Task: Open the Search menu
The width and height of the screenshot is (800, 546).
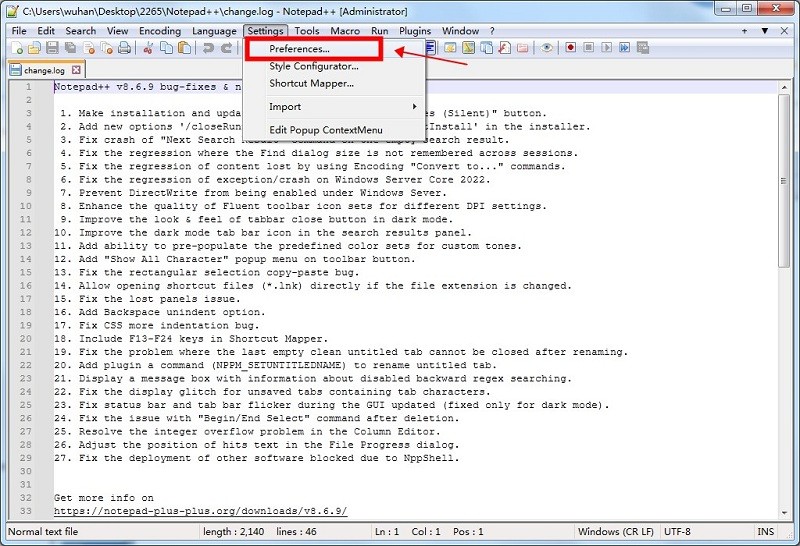Action: [81, 31]
